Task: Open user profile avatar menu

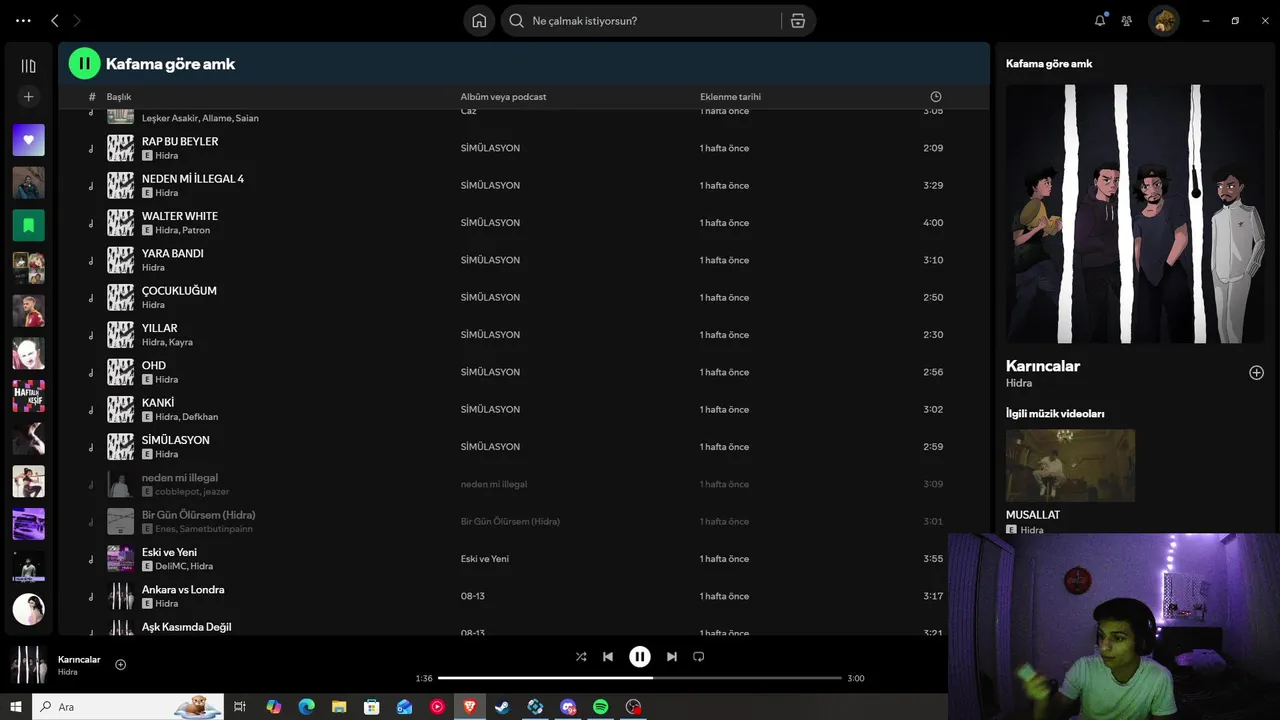Action: coord(1164,21)
